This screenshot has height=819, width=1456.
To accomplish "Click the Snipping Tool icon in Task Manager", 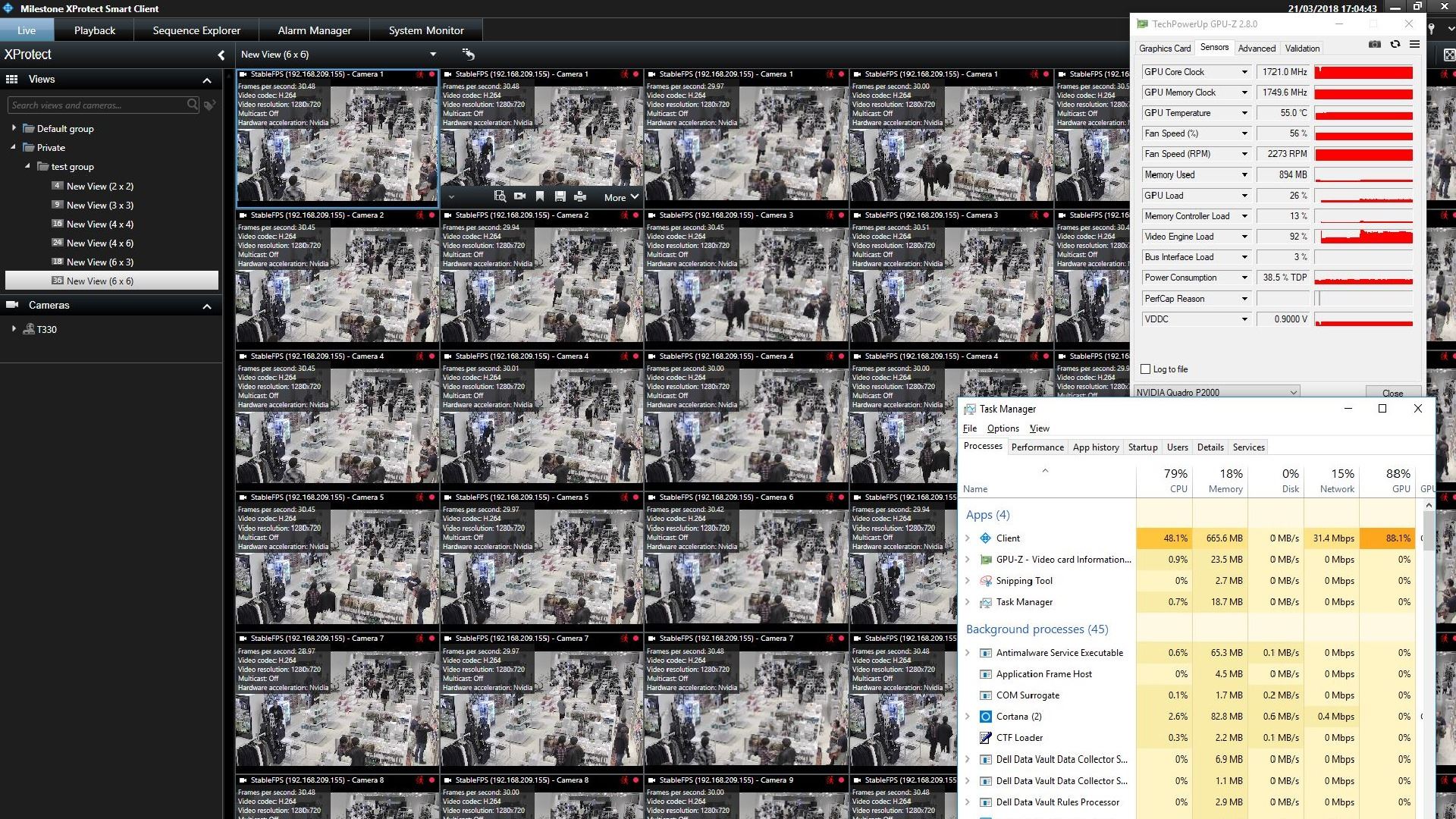I will [x=985, y=581].
